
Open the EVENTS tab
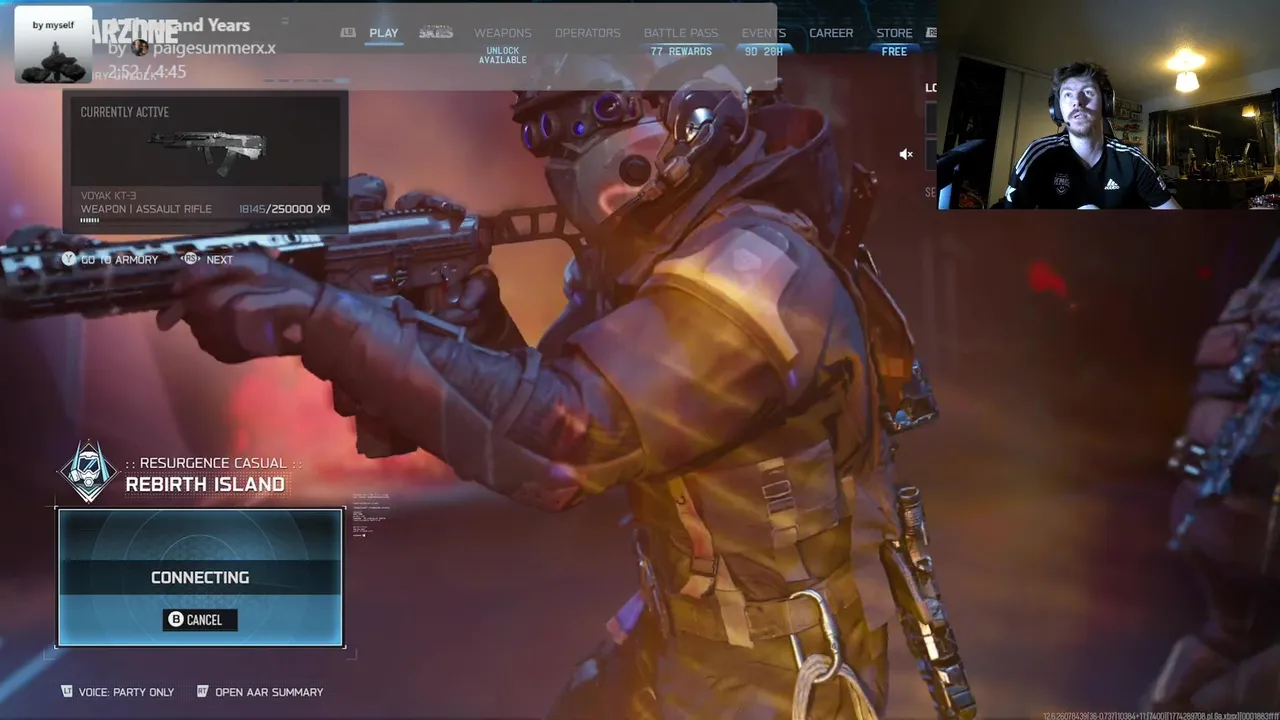(763, 33)
